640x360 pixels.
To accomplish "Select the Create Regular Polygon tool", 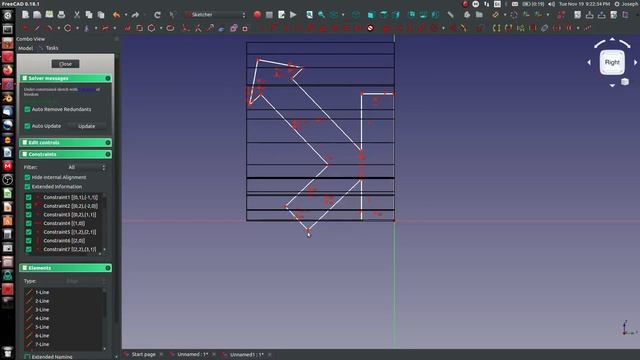I will [x=151, y=28].
